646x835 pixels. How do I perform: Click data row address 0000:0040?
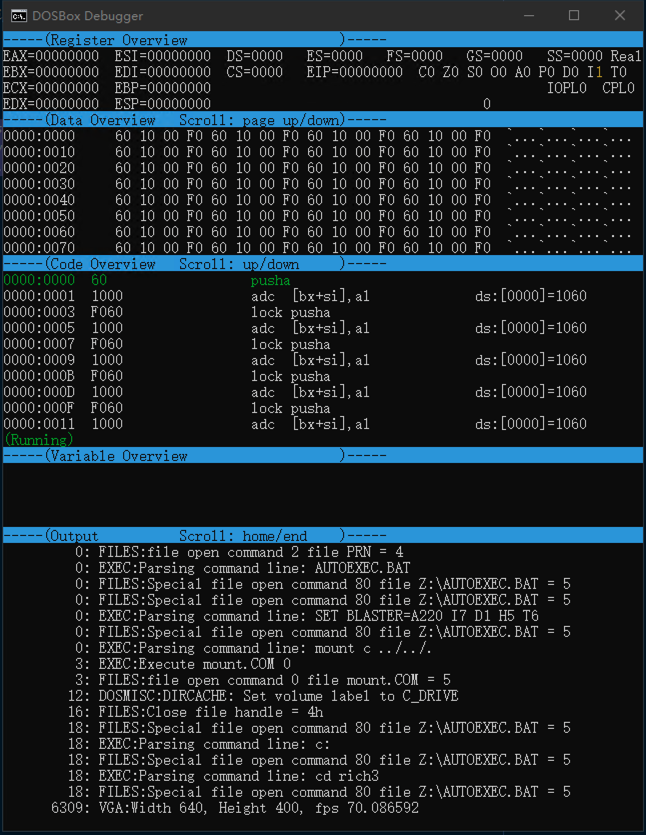click(x=39, y=200)
